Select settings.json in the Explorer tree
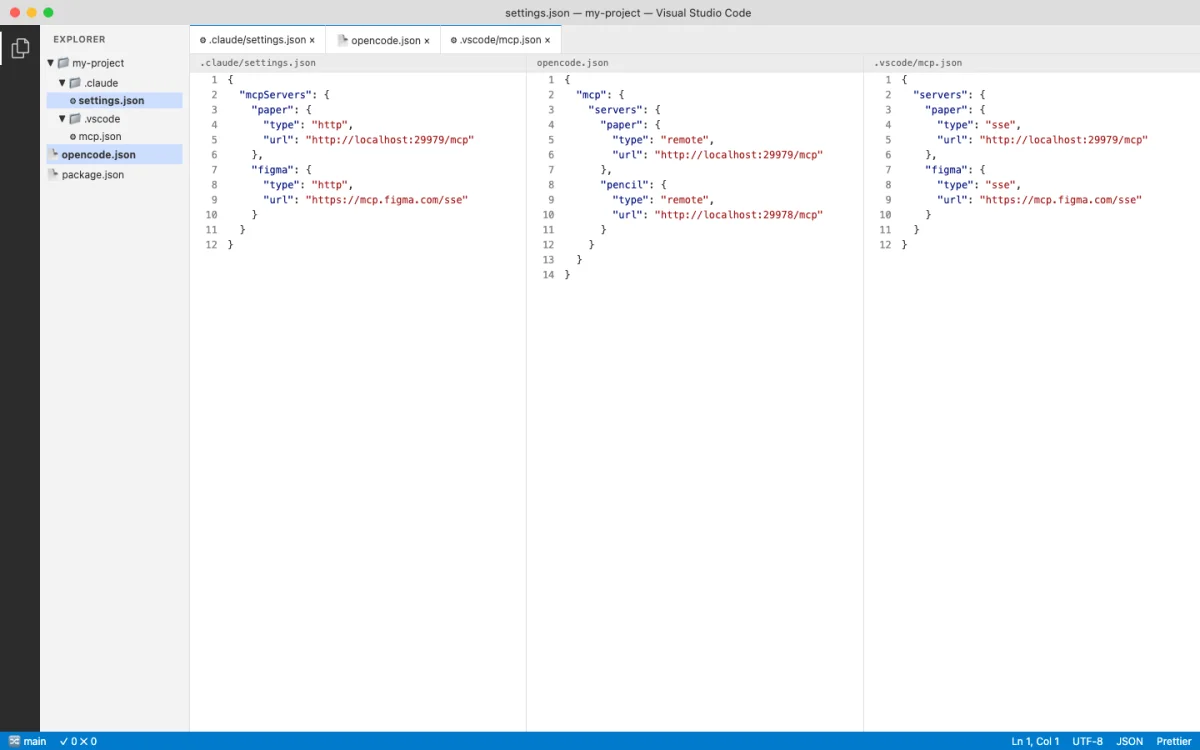1200x750 pixels. tap(114, 101)
